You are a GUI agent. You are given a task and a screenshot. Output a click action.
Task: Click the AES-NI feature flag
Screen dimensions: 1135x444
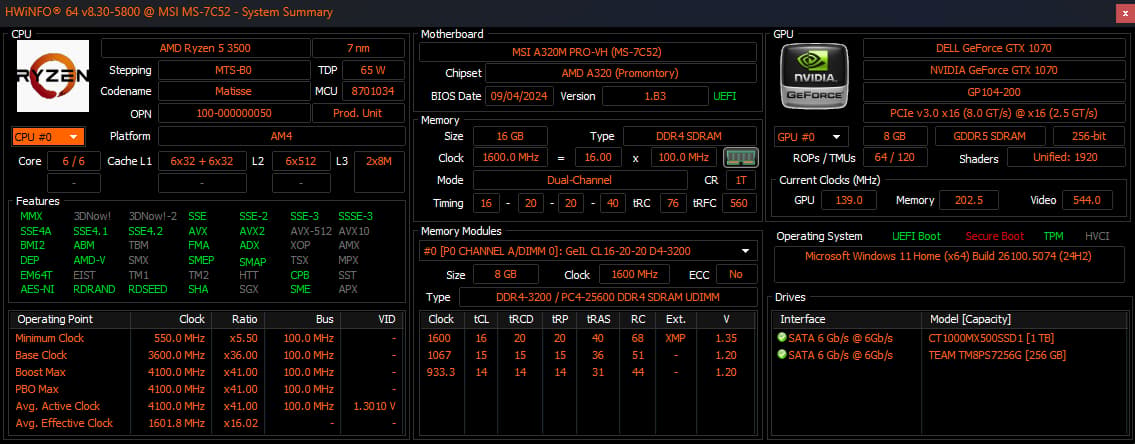(x=36, y=289)
